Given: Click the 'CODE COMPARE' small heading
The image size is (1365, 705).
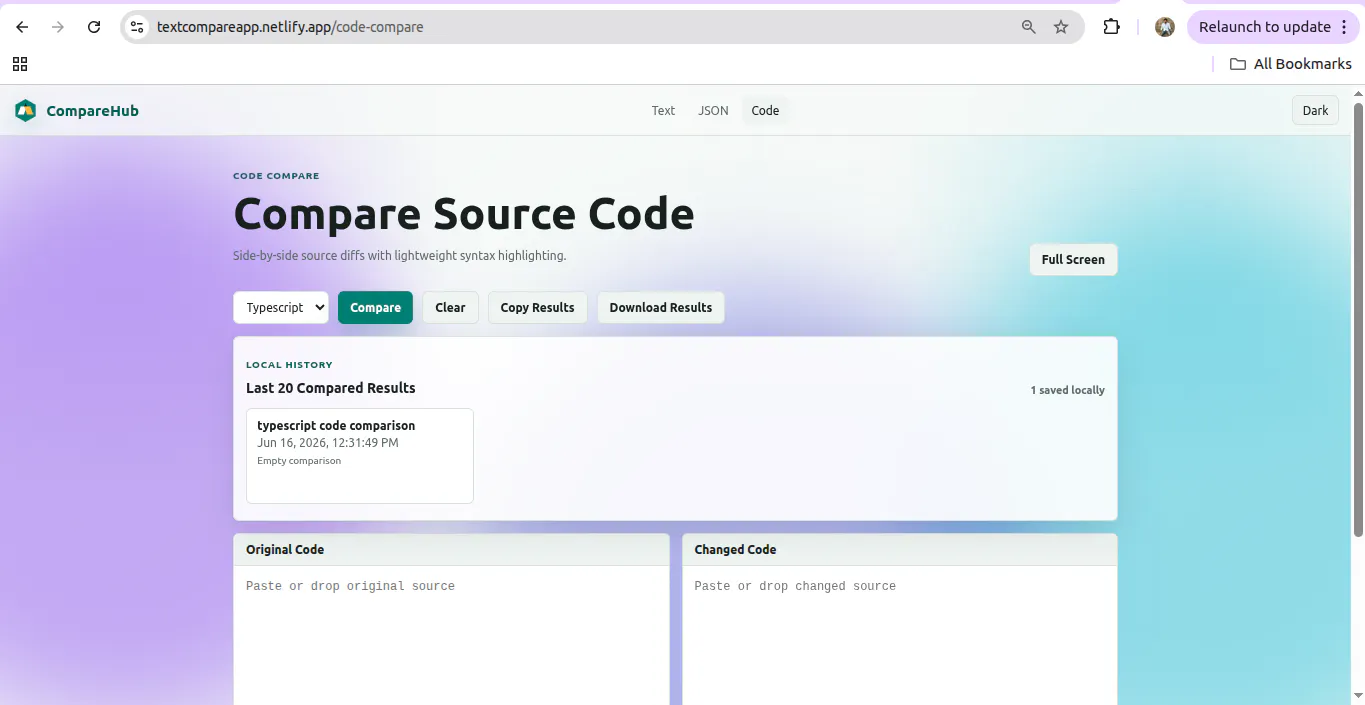Looking at the screenshot, I should pyautogui.click(x=276, y=176).
